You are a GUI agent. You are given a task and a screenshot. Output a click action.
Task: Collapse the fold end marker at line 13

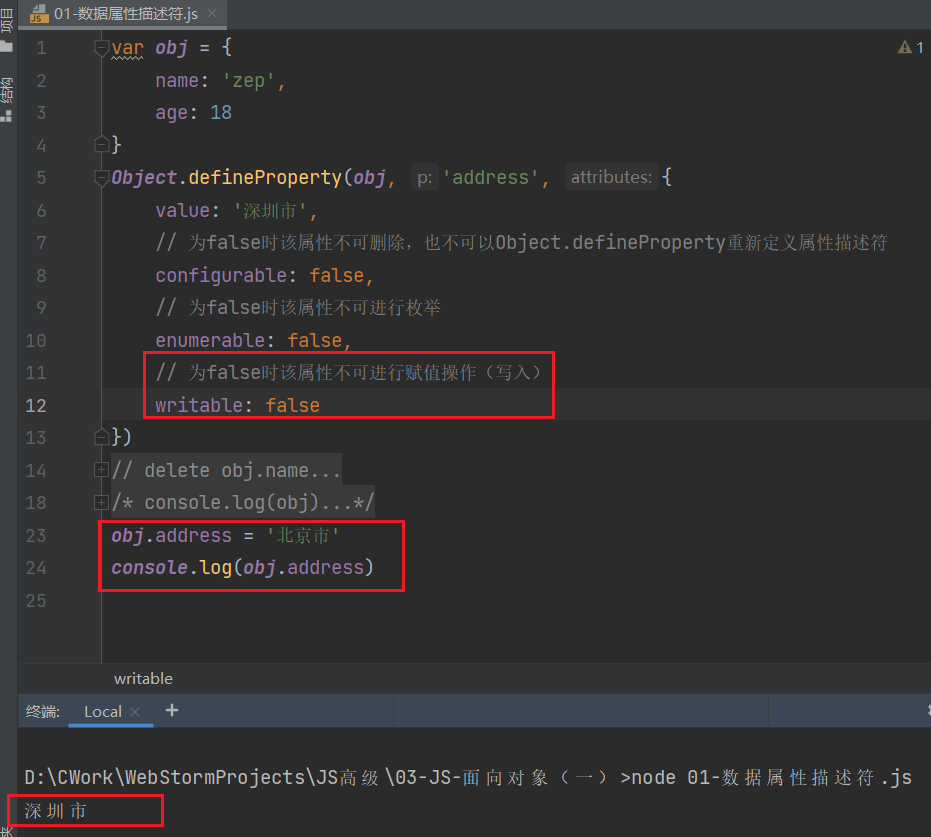102,437
